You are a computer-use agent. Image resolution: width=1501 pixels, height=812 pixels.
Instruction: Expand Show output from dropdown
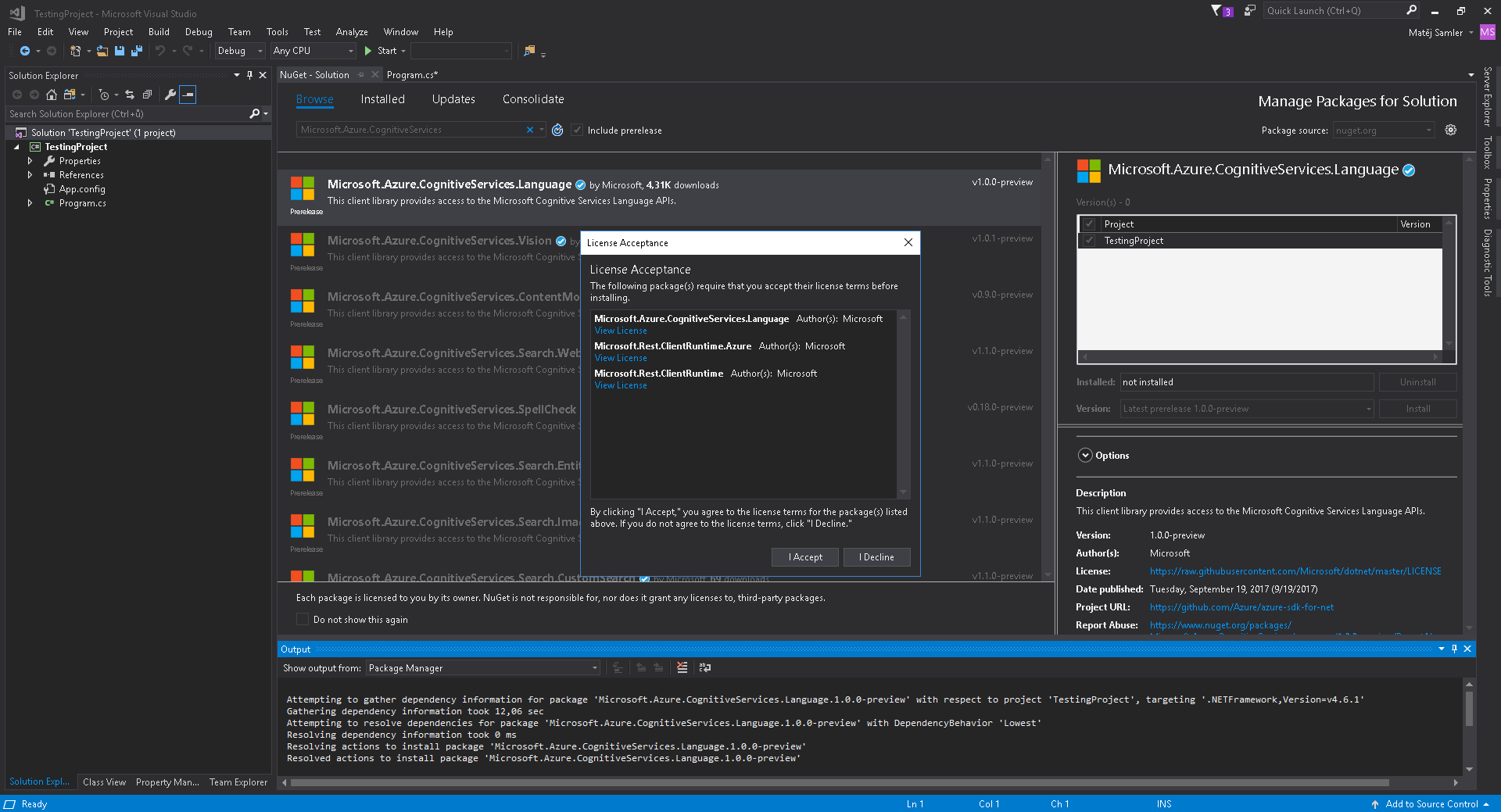click(483, 668)
